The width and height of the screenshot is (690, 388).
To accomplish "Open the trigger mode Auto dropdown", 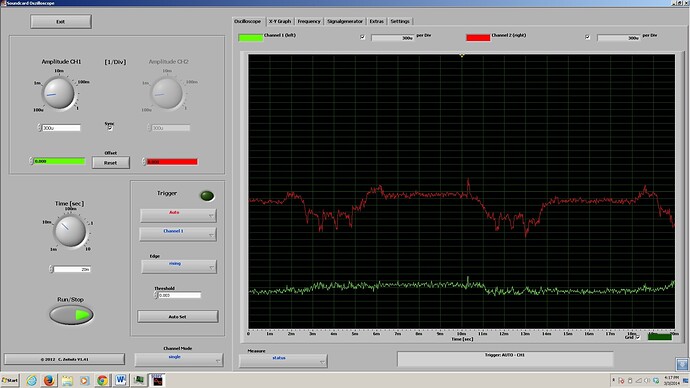I will 178,215.
